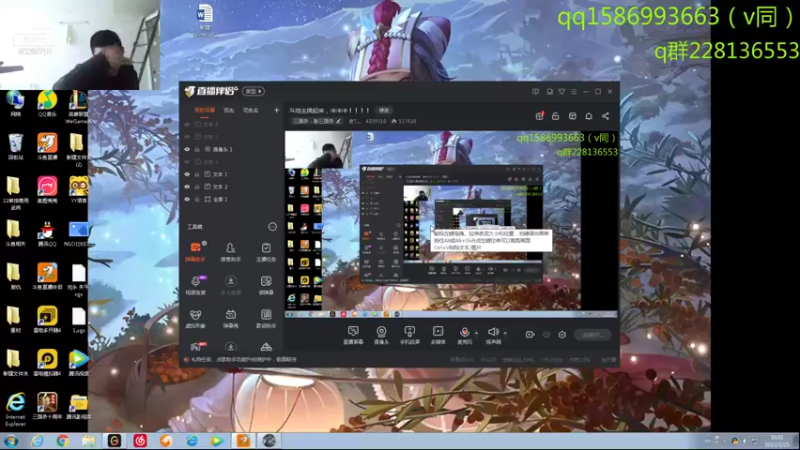Image resolution: width=800 pixels, height=450 pixels.
Task: Hide the 文本 1 source
Action: [187, 174]
